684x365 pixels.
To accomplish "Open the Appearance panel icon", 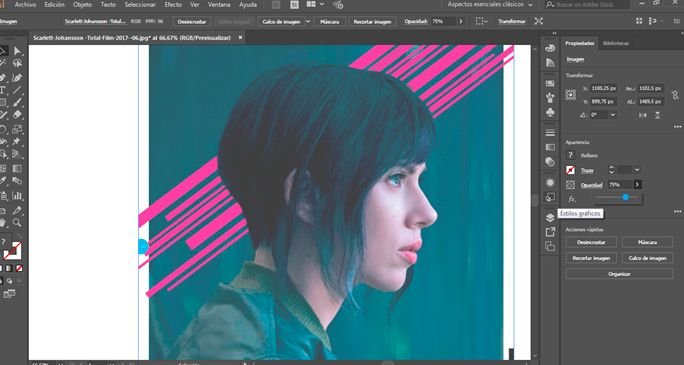I will click(550, 182).
